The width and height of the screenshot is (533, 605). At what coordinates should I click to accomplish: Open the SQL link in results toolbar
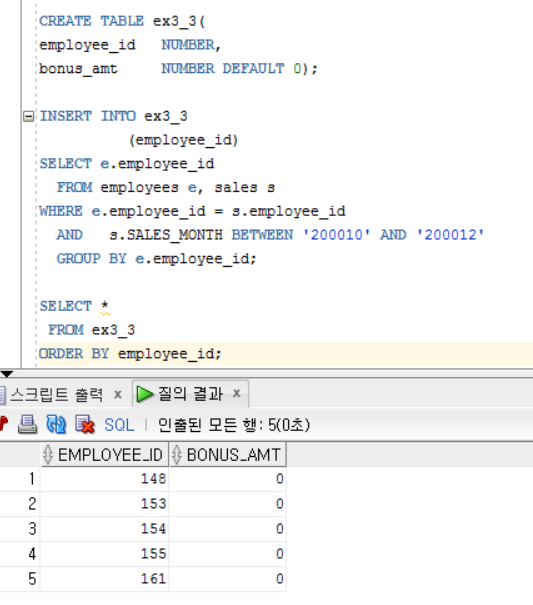tap(119, 425)
